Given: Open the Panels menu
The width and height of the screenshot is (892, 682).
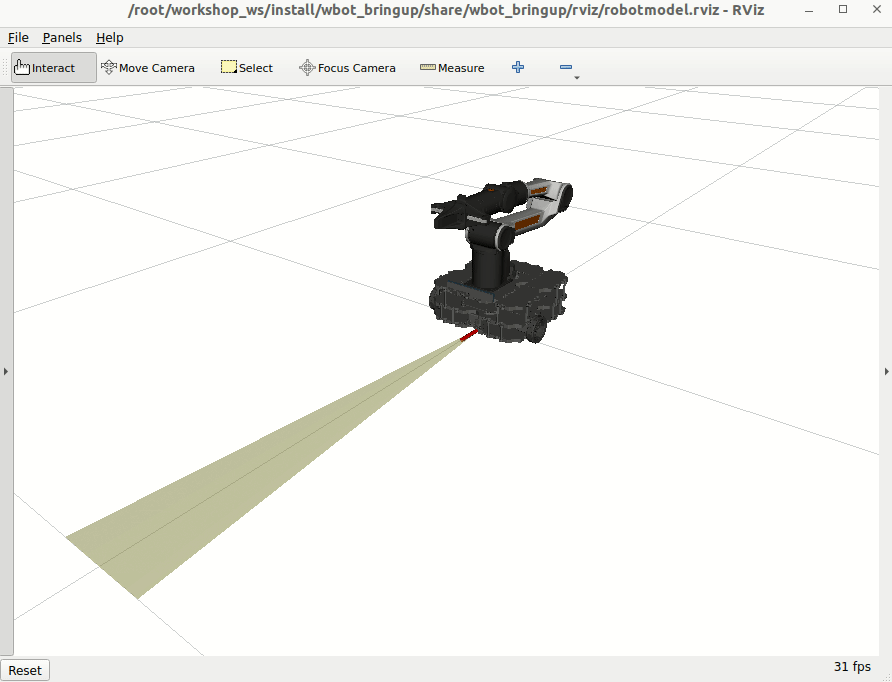Looking at the screenshot, I should point(62,37).
